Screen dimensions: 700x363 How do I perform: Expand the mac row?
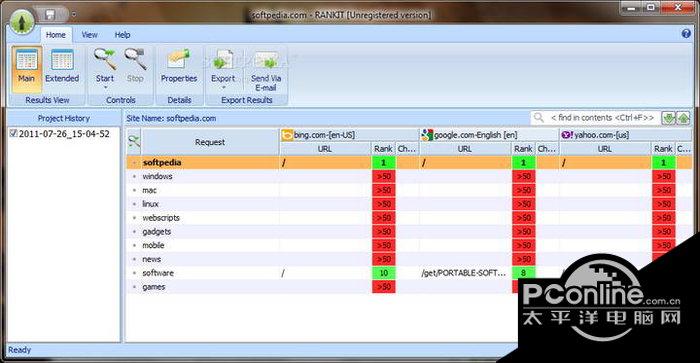click(134, 191)
